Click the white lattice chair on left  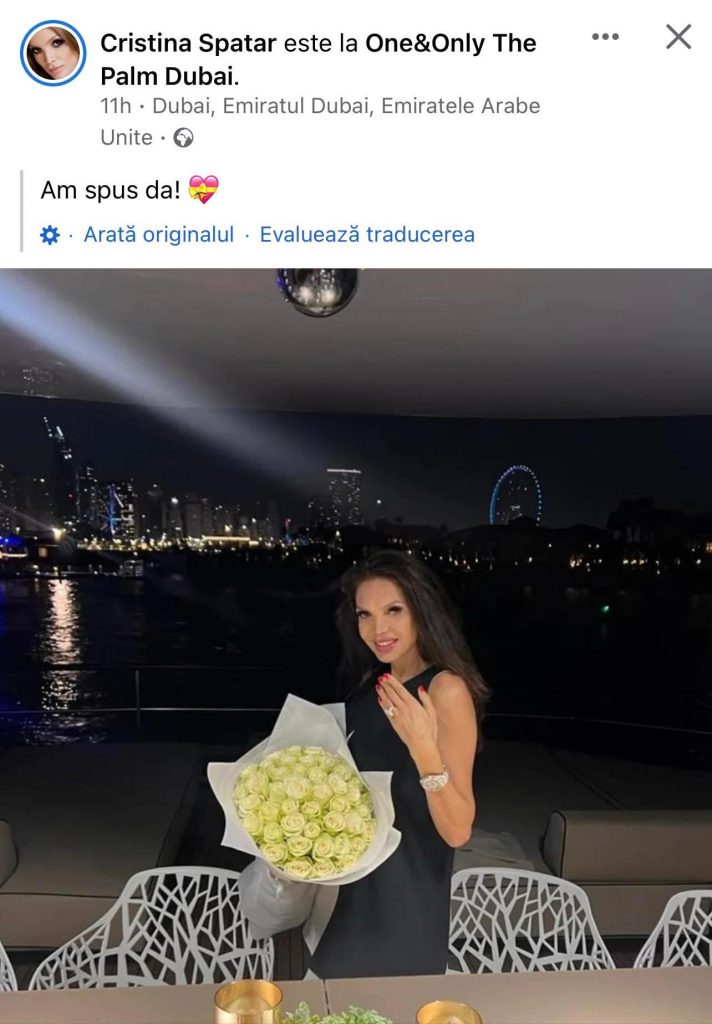click(154, 927)
